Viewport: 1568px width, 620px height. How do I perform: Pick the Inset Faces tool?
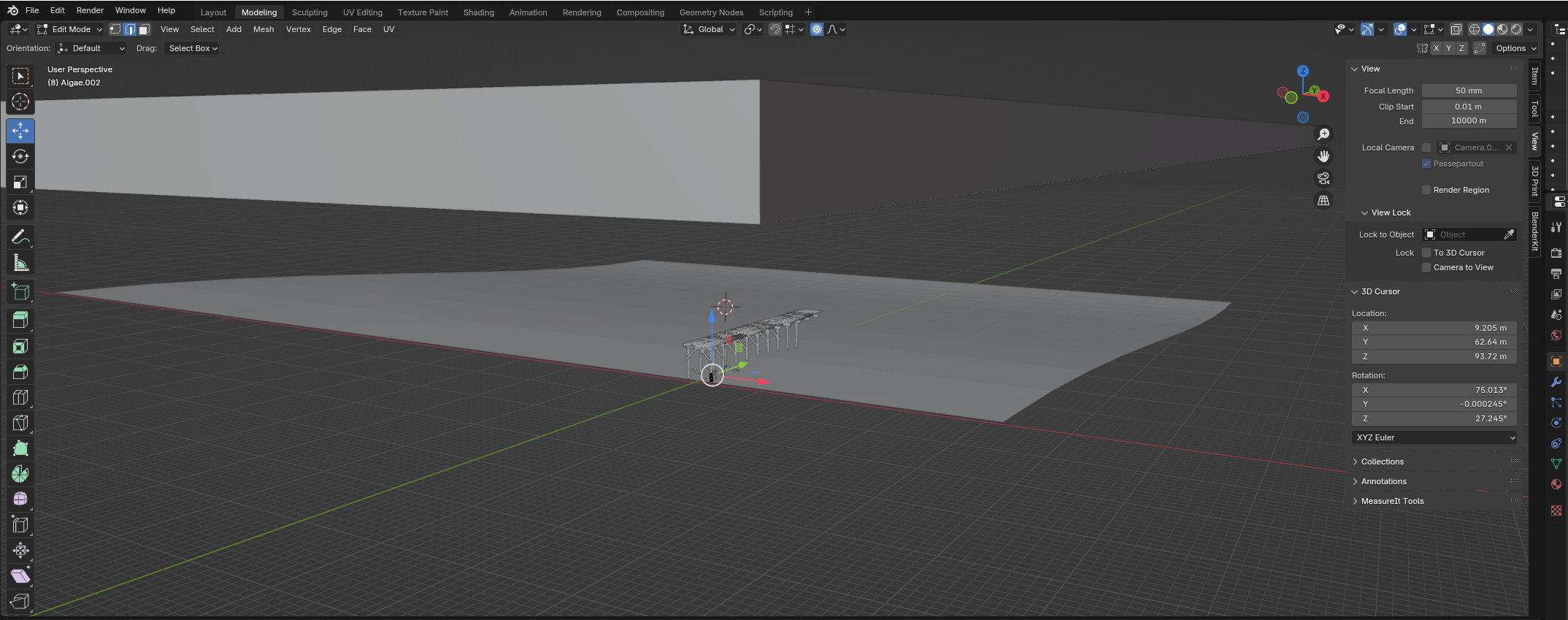point(20,346)
